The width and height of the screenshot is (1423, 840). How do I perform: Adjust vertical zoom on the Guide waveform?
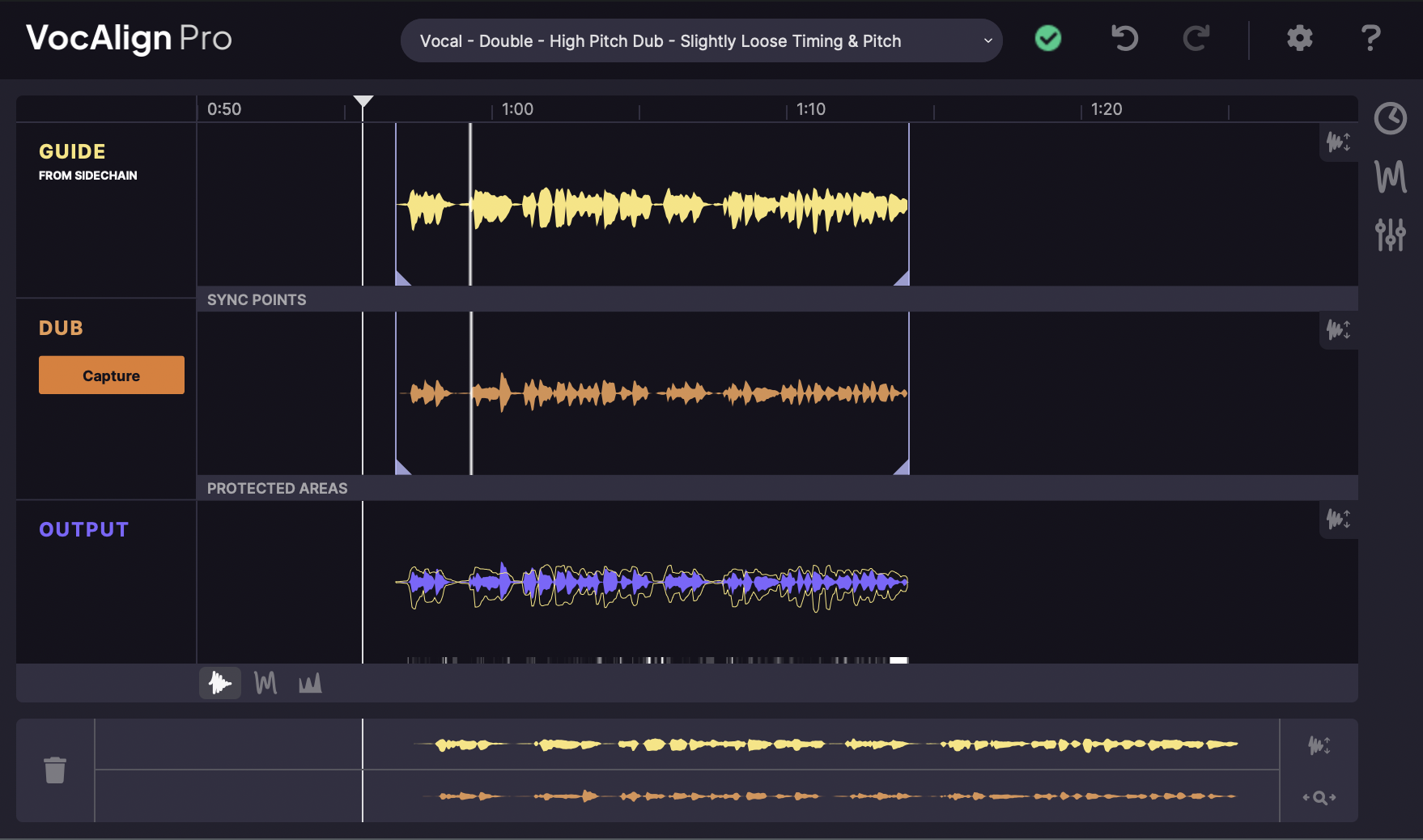coord(1338,142)
